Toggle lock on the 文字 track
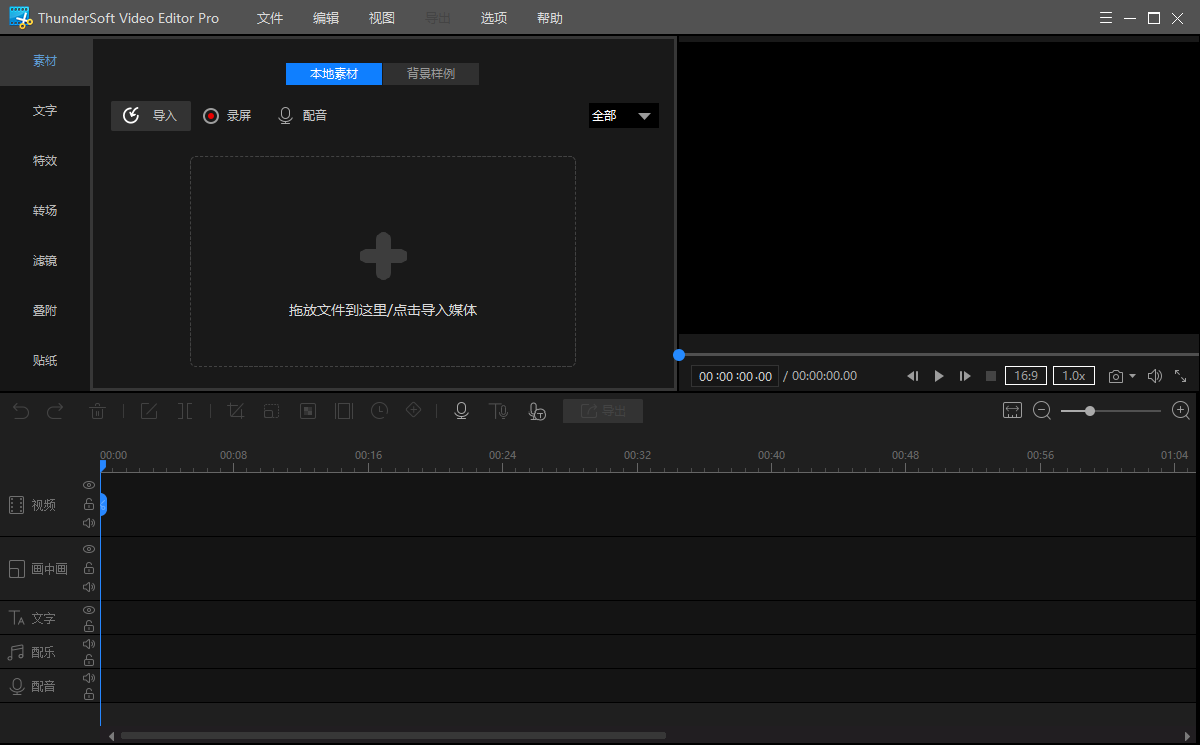 tap(89, 627)
